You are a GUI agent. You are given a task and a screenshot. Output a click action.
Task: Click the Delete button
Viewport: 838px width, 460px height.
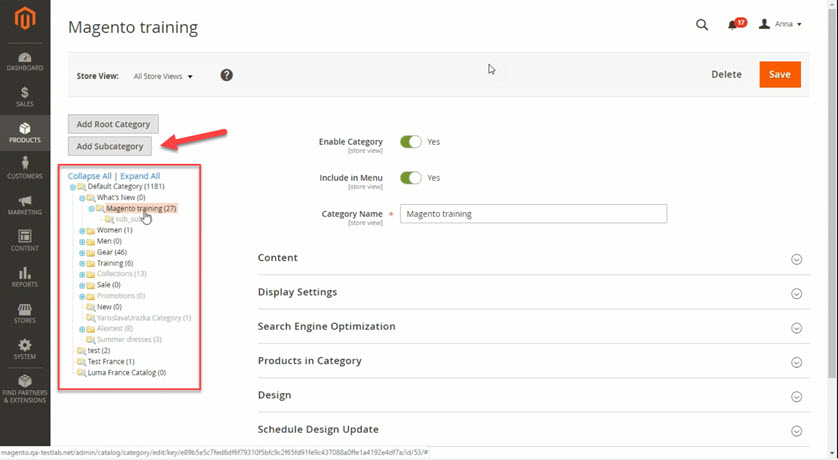(726, 74)
